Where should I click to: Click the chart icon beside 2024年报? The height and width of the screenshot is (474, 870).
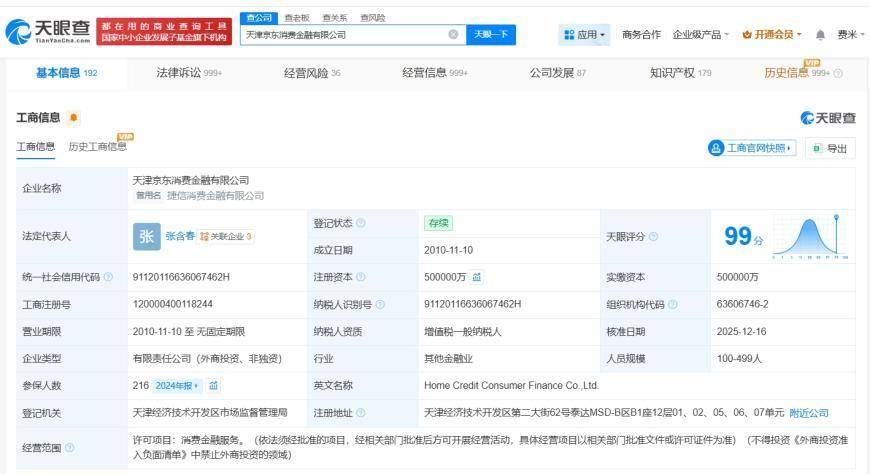pyautogui.click(x=214, y=385)
